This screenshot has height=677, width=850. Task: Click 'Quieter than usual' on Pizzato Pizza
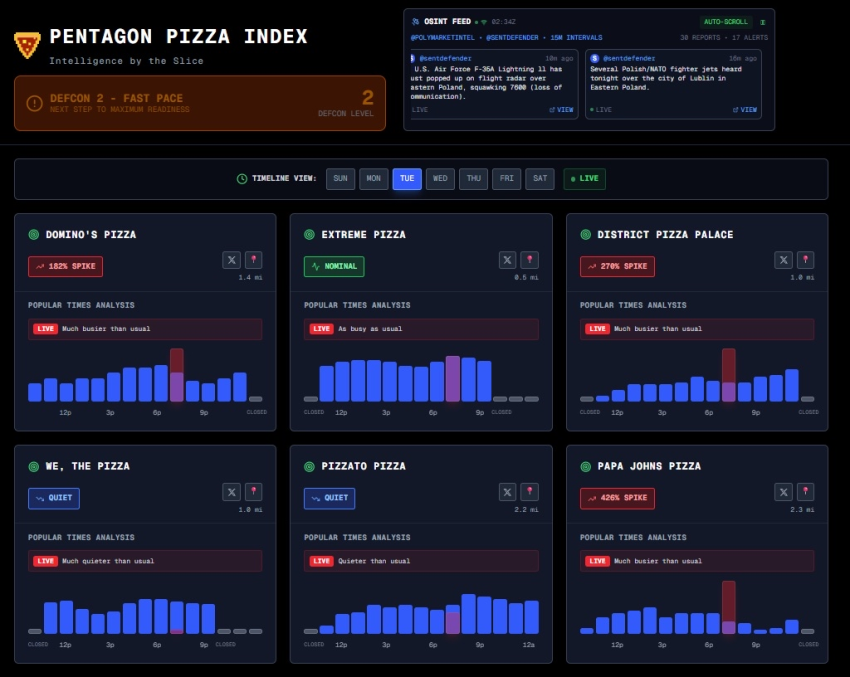click(374, 561)
